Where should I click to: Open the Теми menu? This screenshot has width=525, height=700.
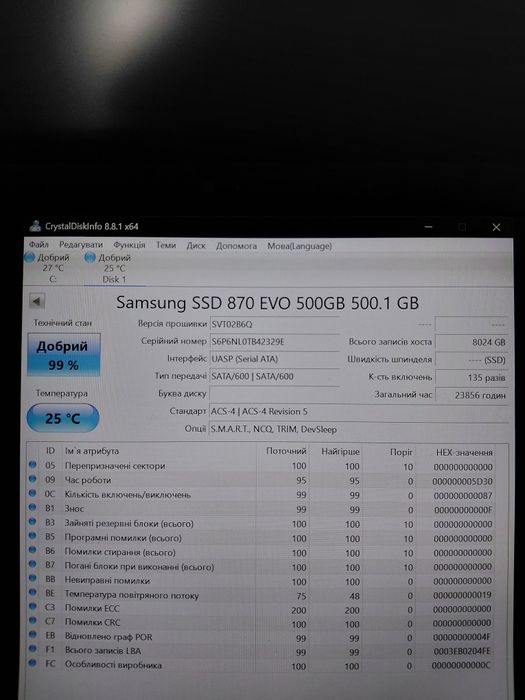(166, 245)
